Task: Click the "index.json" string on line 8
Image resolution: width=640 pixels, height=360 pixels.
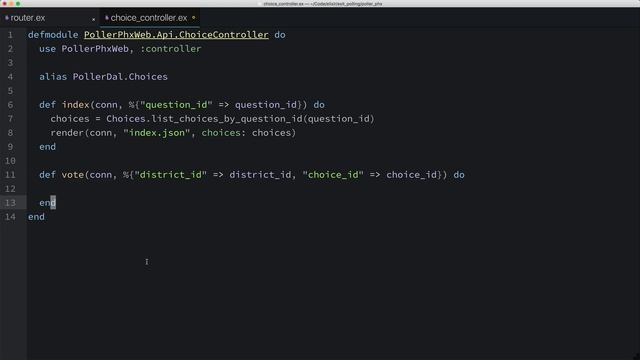Action: (157, 133)
